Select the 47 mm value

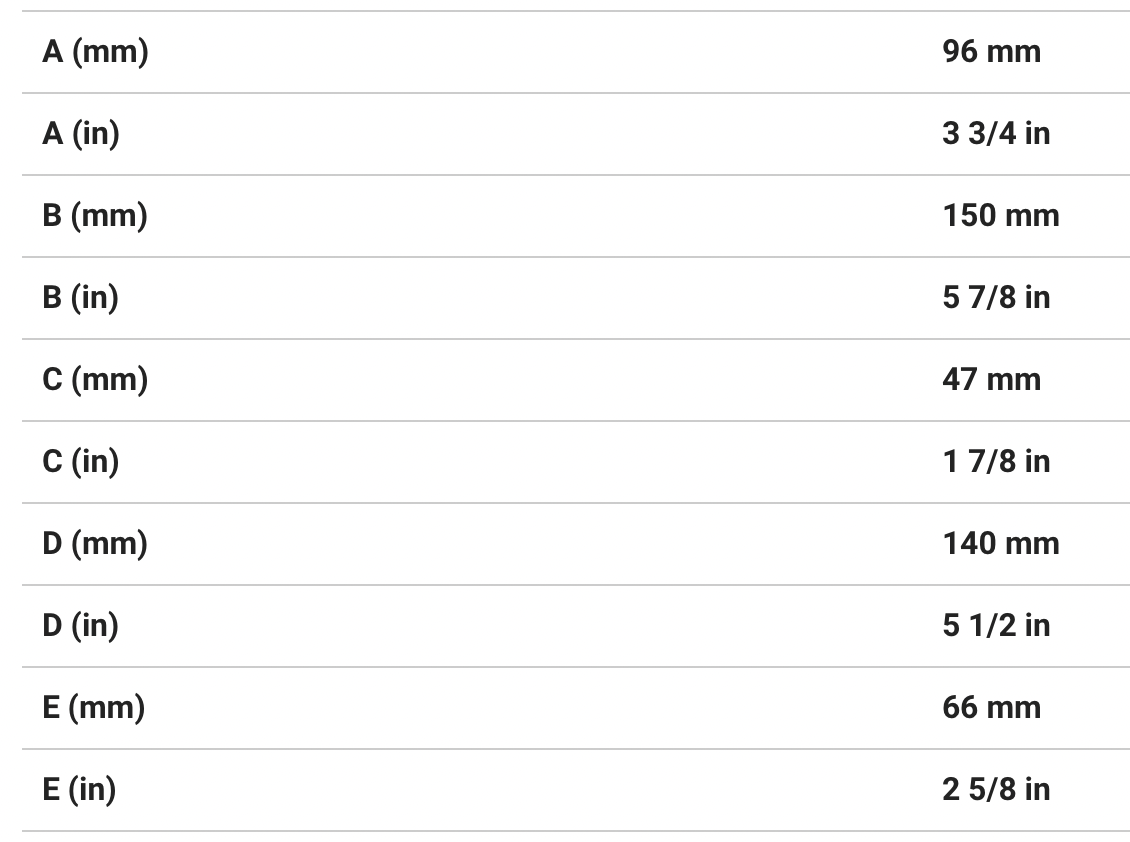point(991,379)
